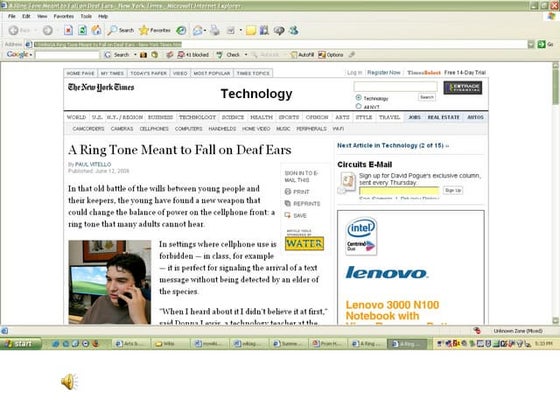Click the Research toolbar icon
The height and width of the screenshot is (420, 560).
[x=264, y=31]
